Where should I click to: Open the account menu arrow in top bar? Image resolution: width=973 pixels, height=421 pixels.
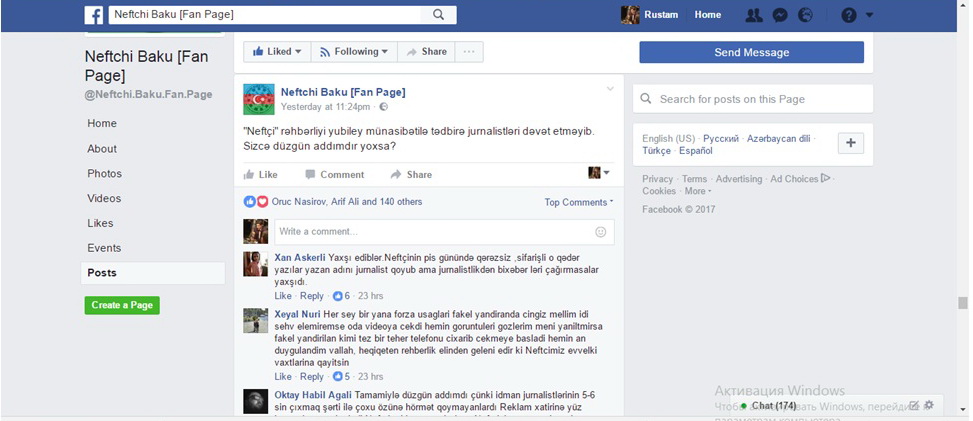(x=869, y=16)
